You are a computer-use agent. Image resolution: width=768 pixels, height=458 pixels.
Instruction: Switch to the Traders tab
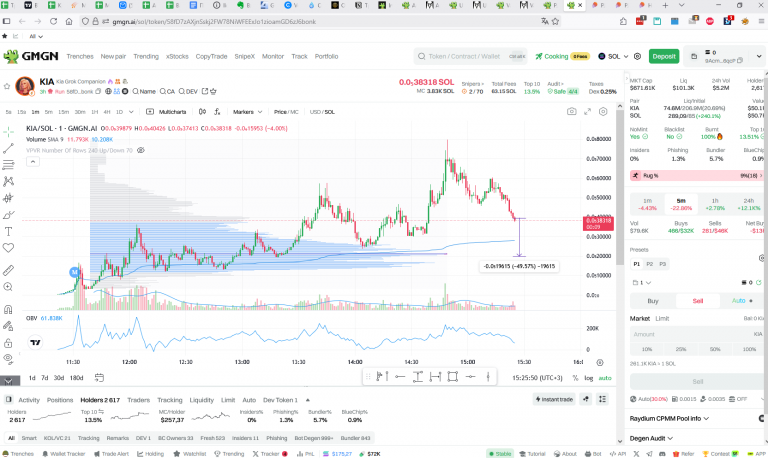[138, 400]
